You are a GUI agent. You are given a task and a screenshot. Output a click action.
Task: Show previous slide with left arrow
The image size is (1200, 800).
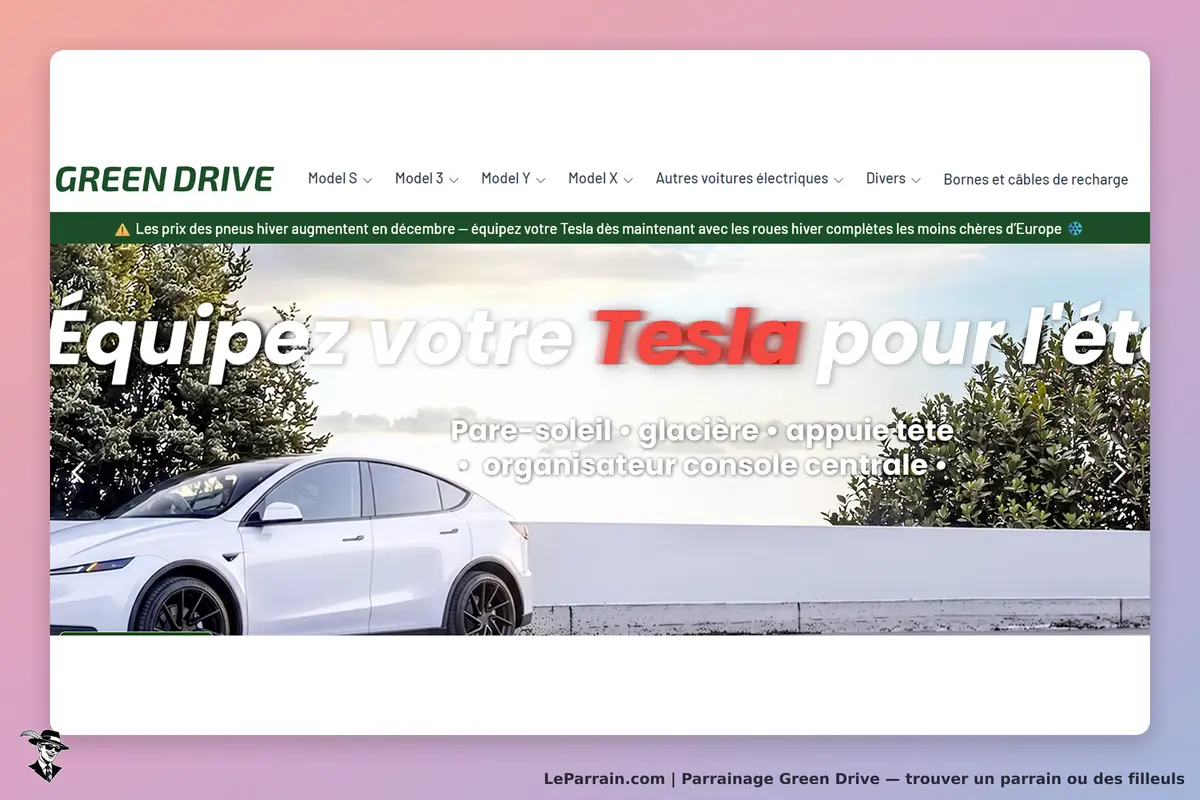[x=78, y=472]
